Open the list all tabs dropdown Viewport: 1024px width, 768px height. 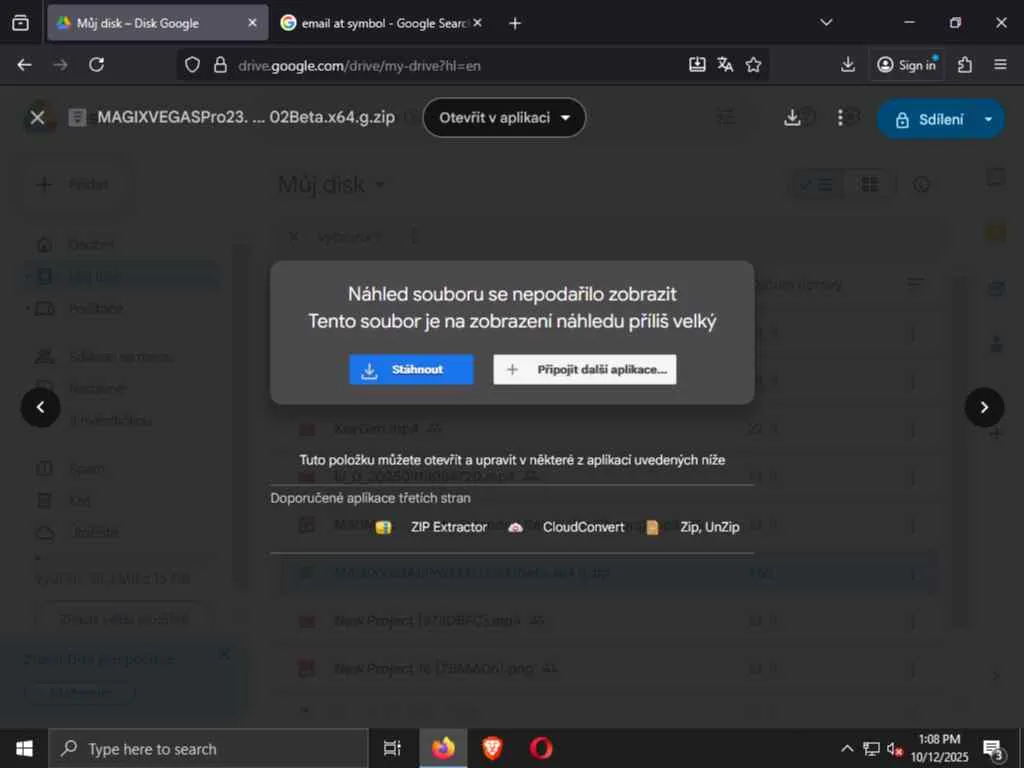click(826, 23)
